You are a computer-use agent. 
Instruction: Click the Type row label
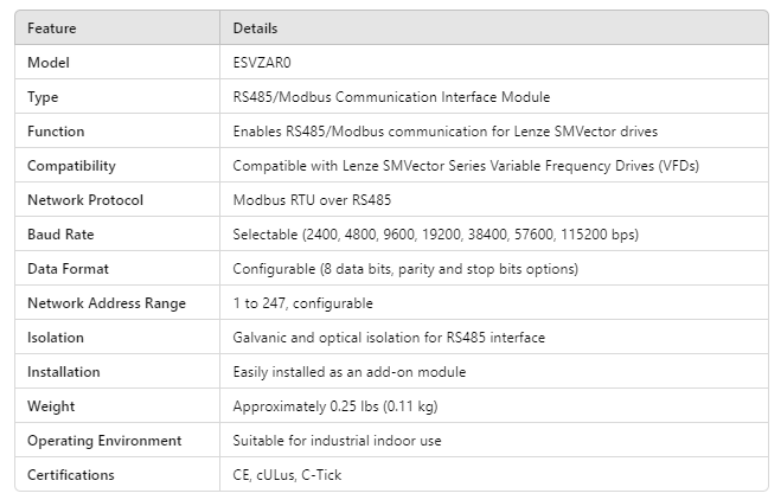43,97
